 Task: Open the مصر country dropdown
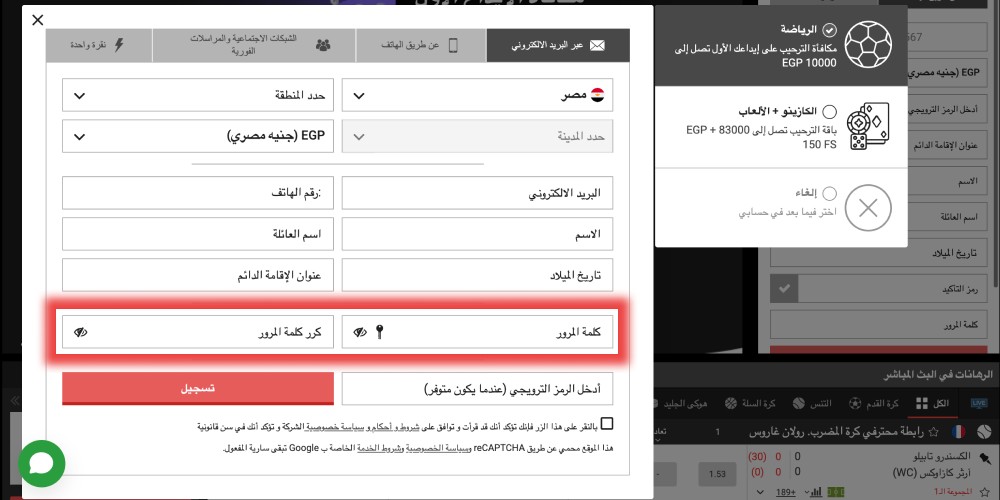(x=477, y=96)
